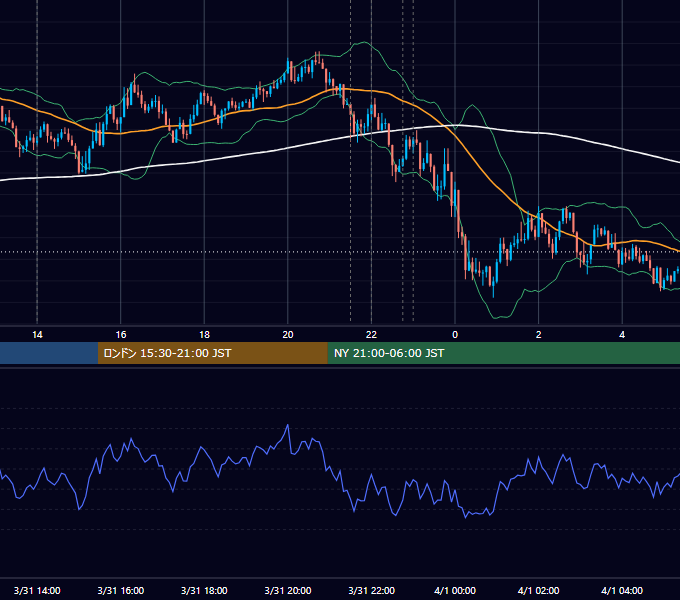Click the oscillator peak near 20:00

click(x=288, y=425)
